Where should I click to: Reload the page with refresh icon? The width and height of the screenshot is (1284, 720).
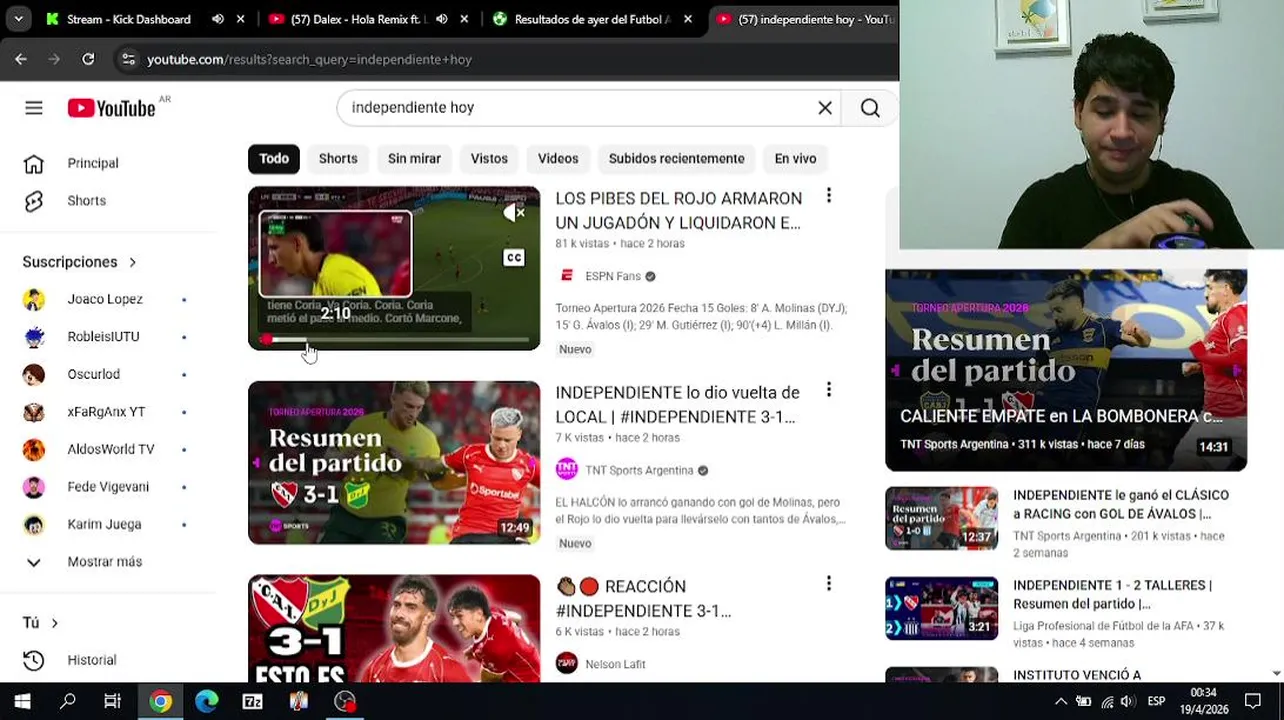click(x=88, y=59)
